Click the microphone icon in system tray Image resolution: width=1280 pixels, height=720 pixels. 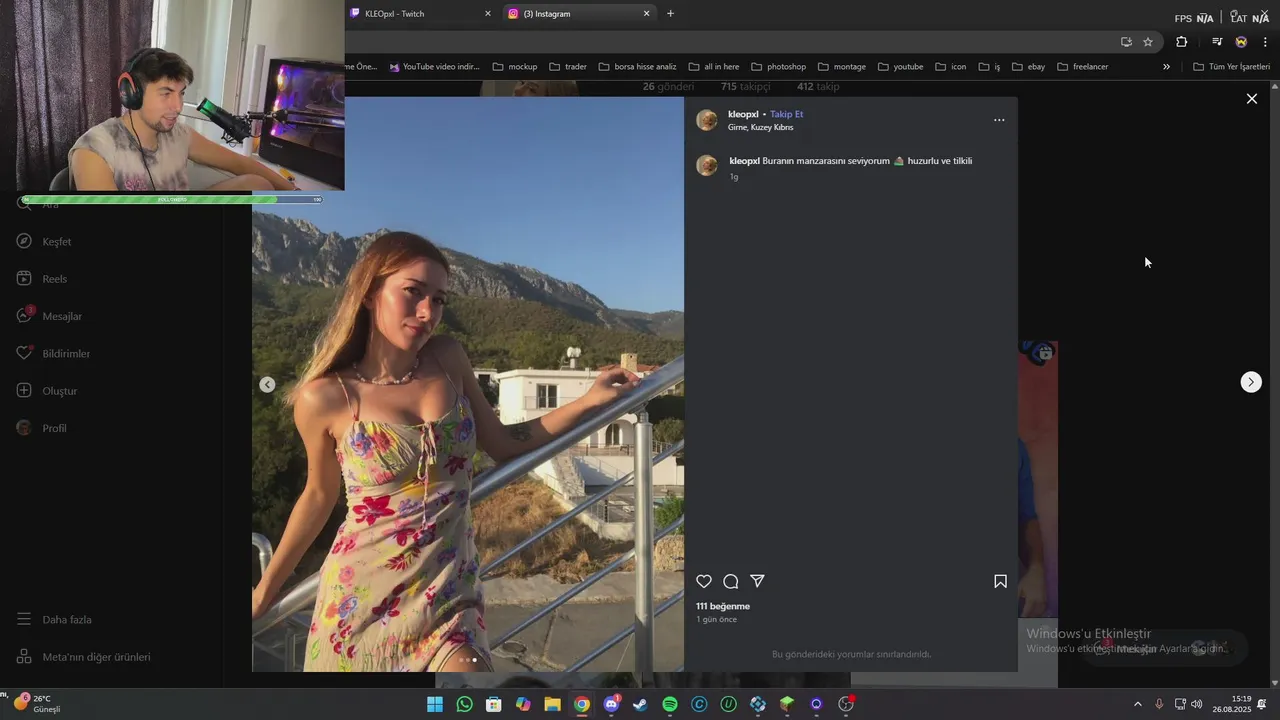tap(1159, 704)
